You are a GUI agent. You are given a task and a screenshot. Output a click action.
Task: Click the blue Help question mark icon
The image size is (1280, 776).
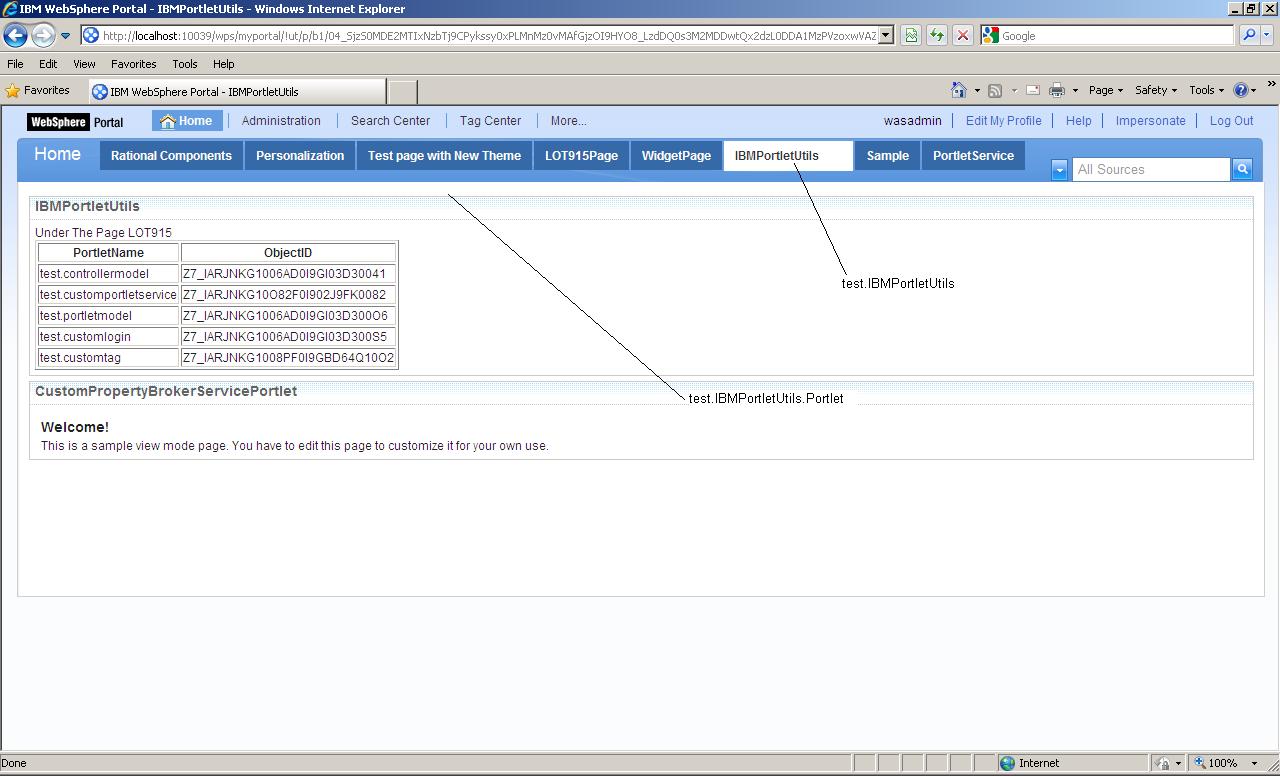pyautogui.click(x=1242, y=90)
